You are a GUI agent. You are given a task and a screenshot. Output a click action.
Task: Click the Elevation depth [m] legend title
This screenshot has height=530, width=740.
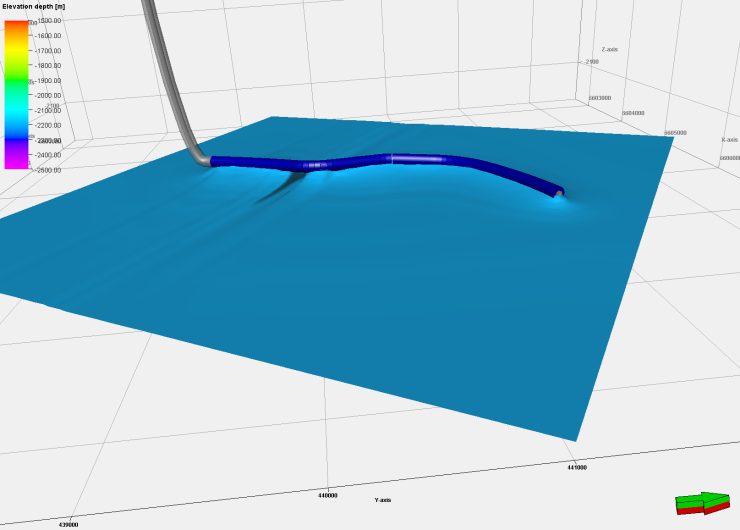(34, 8)
